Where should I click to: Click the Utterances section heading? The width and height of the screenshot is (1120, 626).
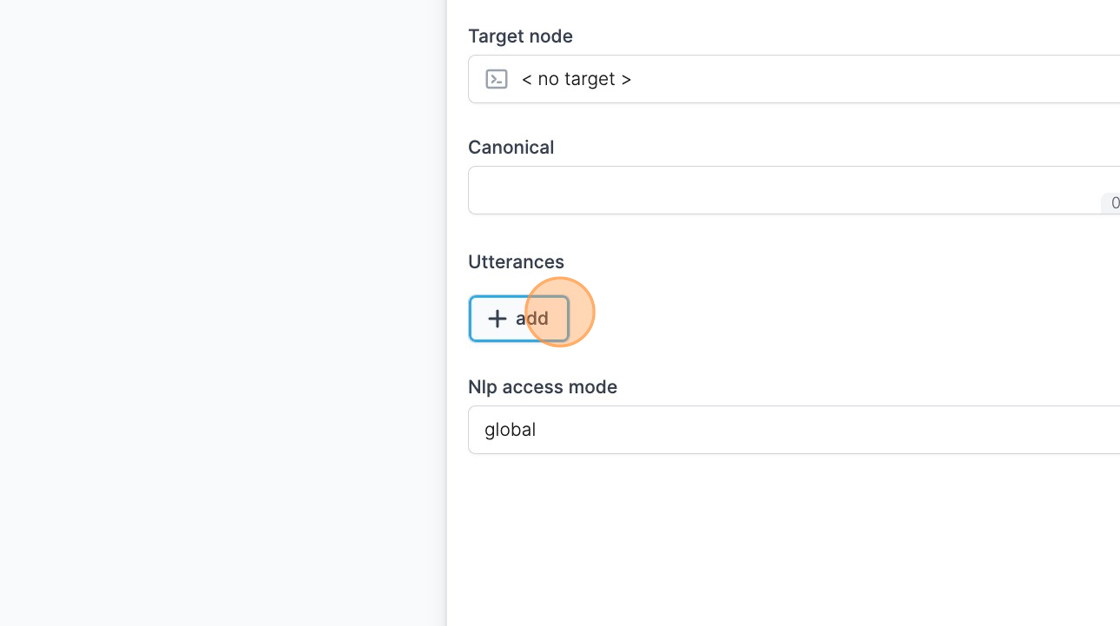pyautogui.click(x=516, y=262)
